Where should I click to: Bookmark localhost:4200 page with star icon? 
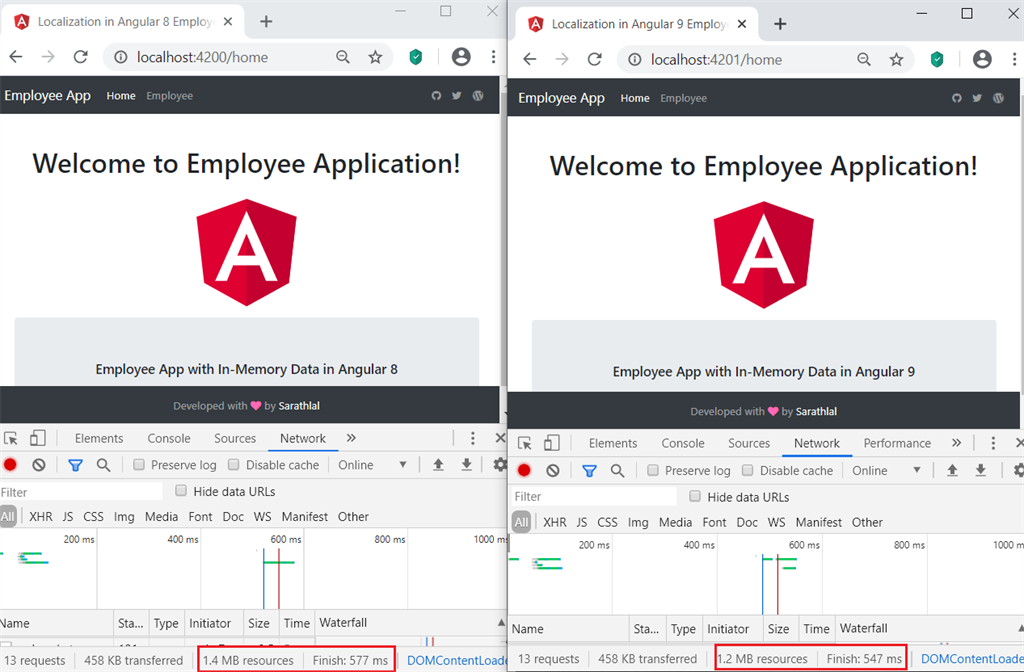pos(375,57)
